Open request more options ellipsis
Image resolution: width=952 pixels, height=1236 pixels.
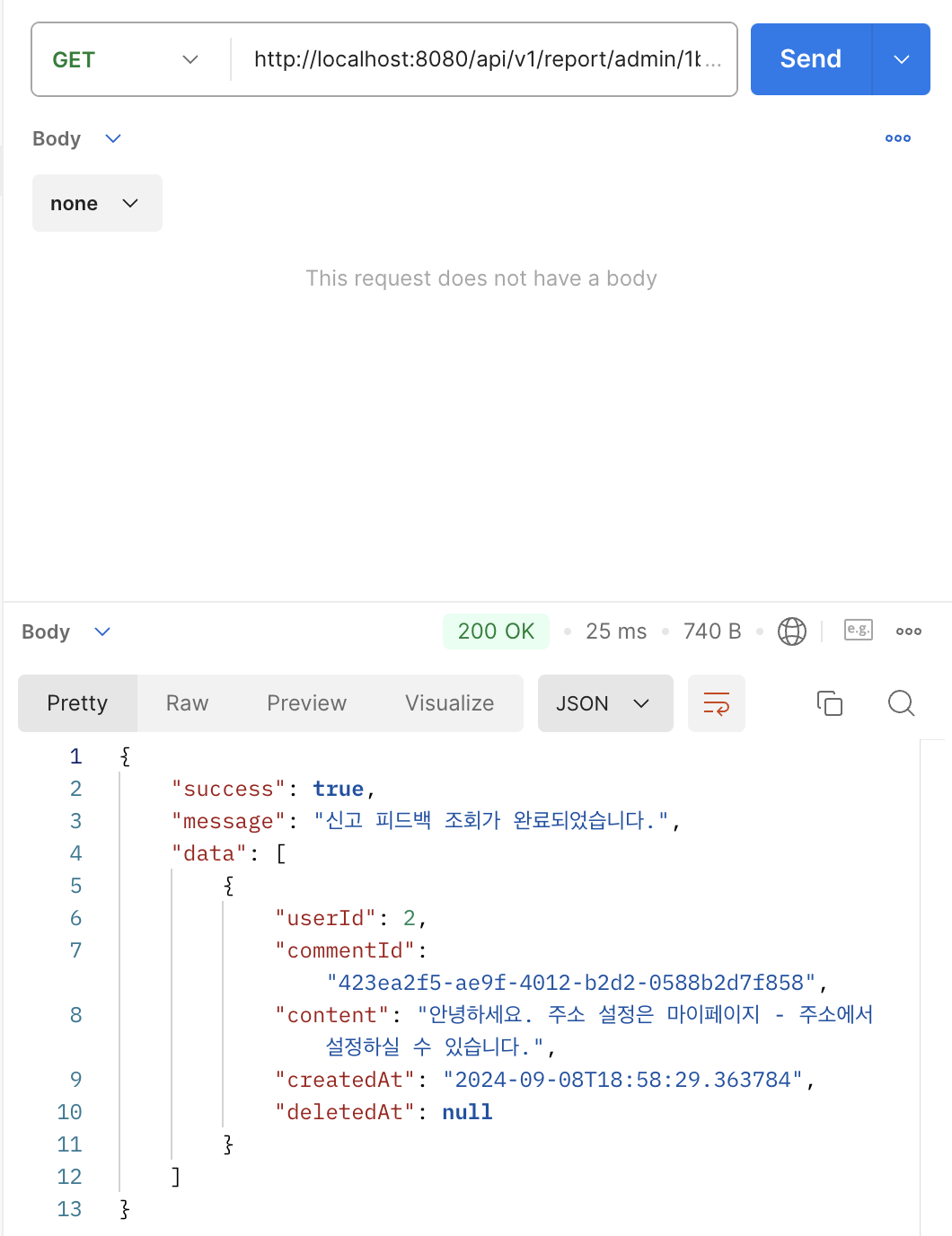[897, 138]
